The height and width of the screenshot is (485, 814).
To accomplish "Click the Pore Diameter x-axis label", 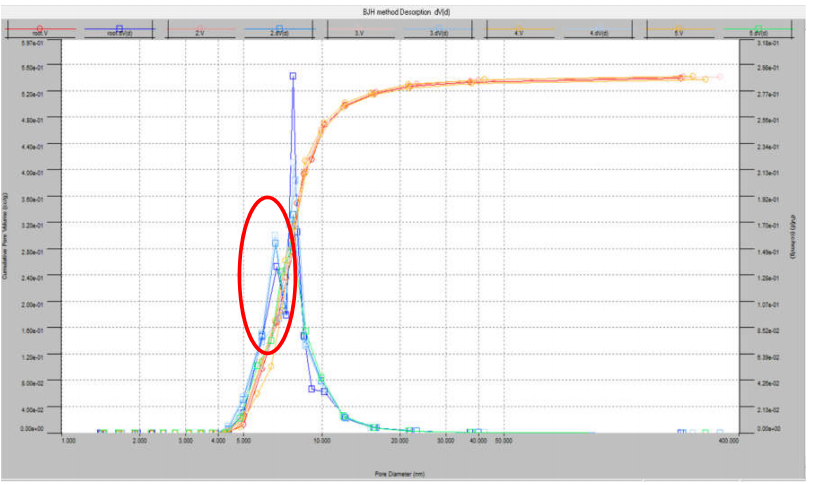I will click(400, 463).
